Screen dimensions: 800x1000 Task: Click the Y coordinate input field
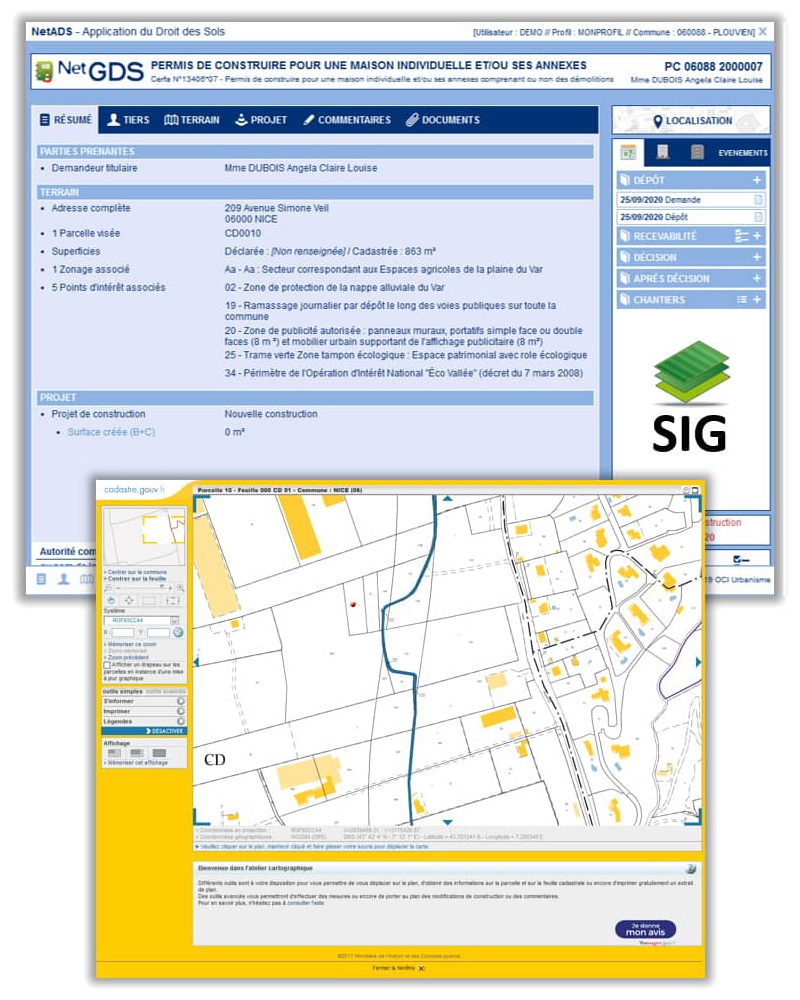click(159, 633)
